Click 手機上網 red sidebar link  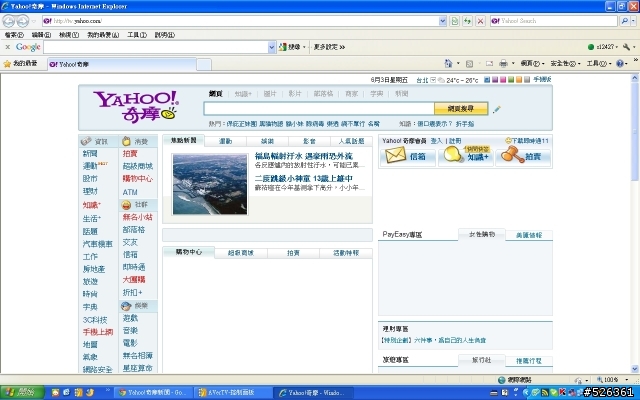pyautogui.click(x=98, y=332)
